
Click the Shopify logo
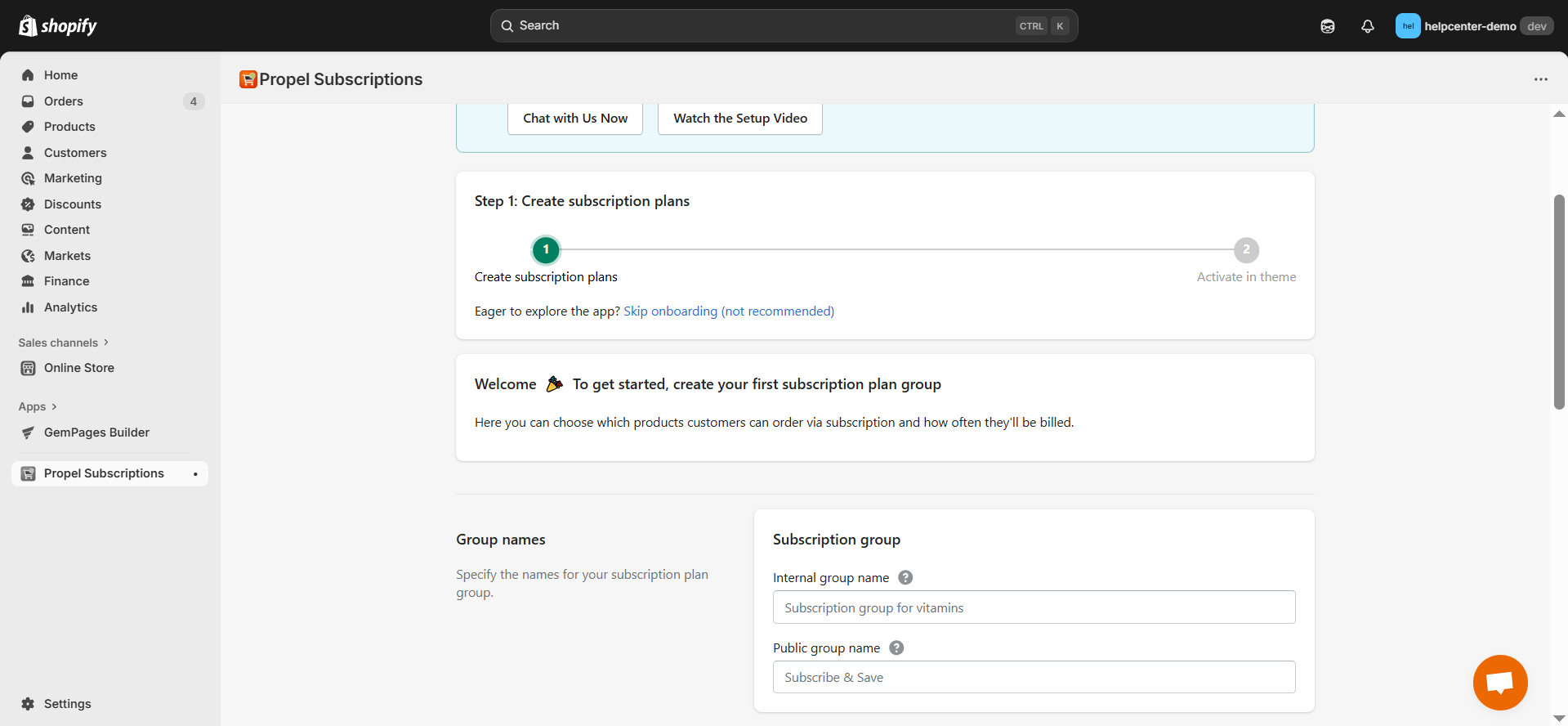[57, 26]
